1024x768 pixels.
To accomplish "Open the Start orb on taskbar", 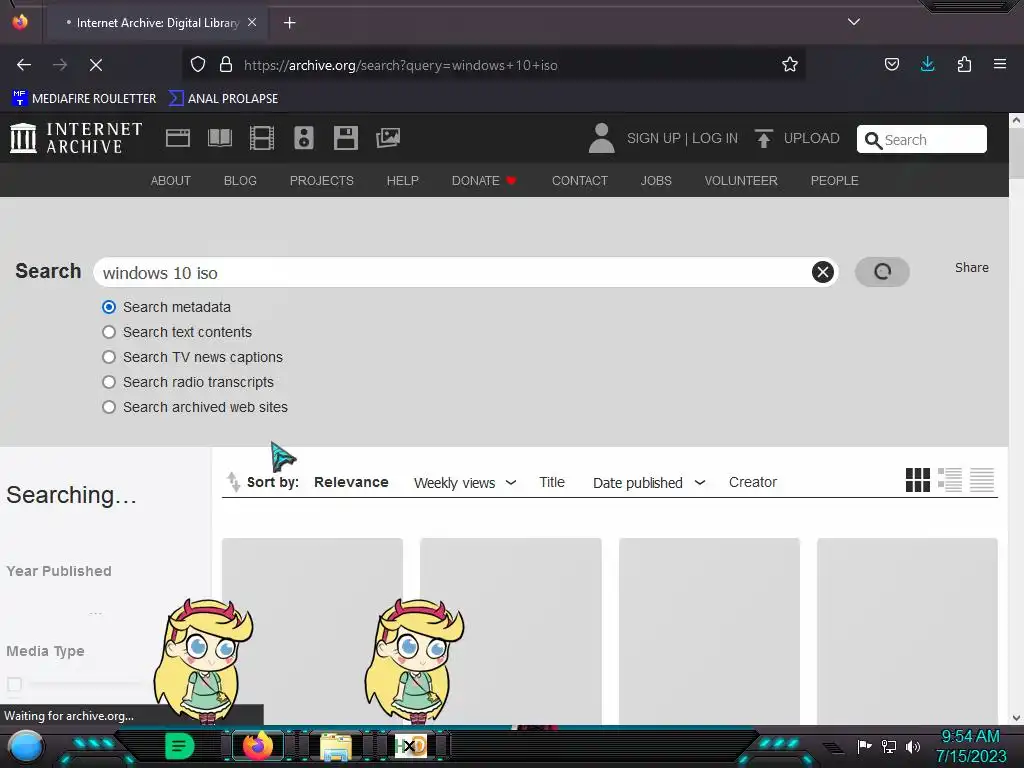I will pos(26,748).
